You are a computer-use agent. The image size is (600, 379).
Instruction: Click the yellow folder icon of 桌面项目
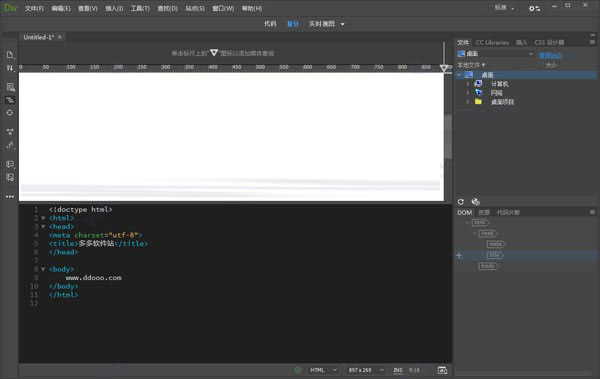(x=478, y=102)
